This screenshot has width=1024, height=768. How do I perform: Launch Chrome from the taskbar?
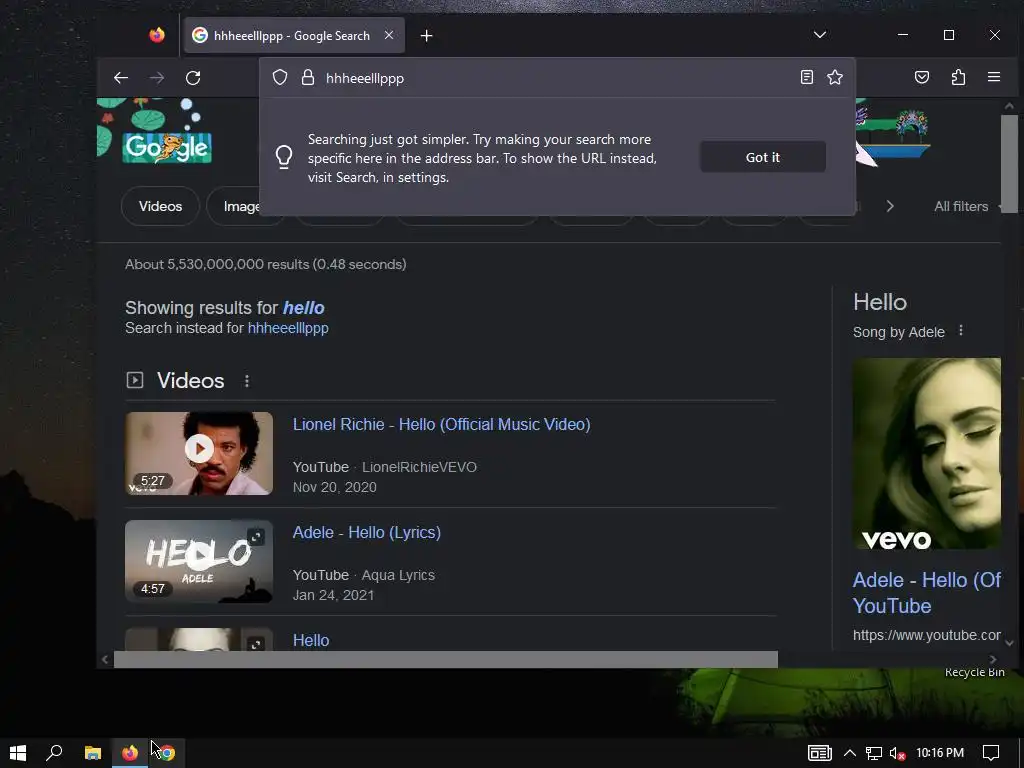point(167,753)
